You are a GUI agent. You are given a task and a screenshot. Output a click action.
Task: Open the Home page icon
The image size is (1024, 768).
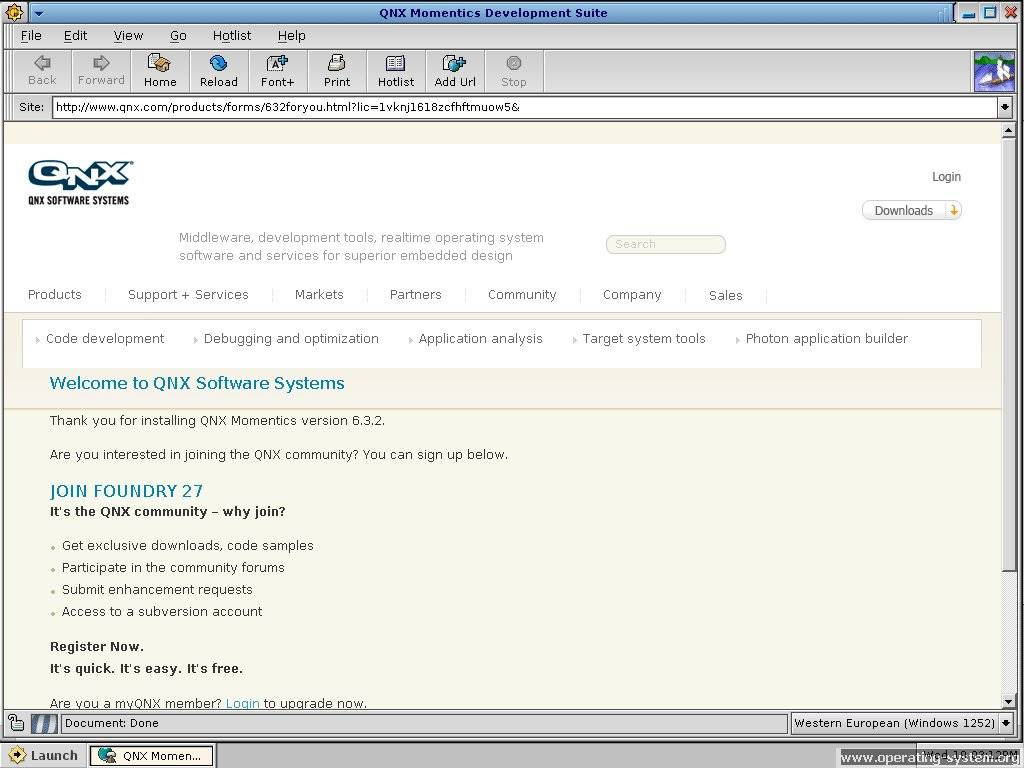tap(160, 71)
